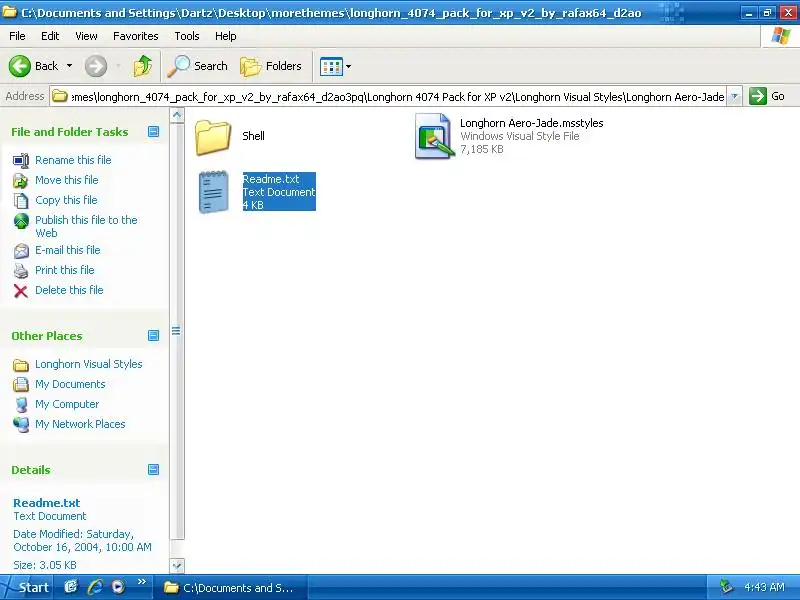800x600 pixels.
Task: Click Copy this file link
Action: (x=66, y=199)
